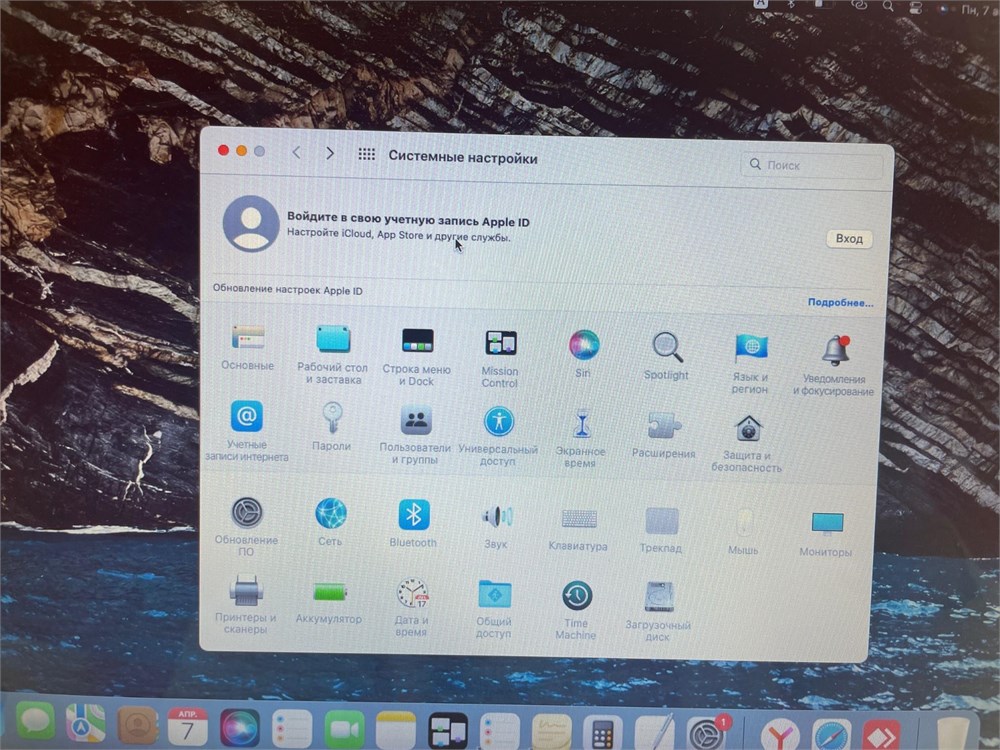
Task: Follow the Подробнее... link
Action: [x=841, y=302]
